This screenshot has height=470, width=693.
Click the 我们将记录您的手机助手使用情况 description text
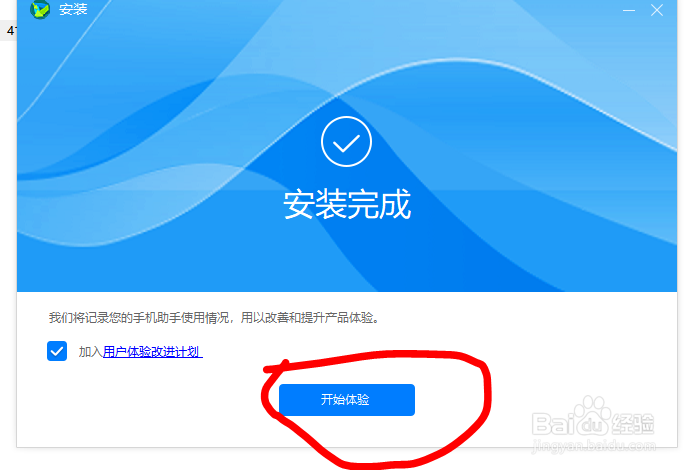click(x=214, y=317)
